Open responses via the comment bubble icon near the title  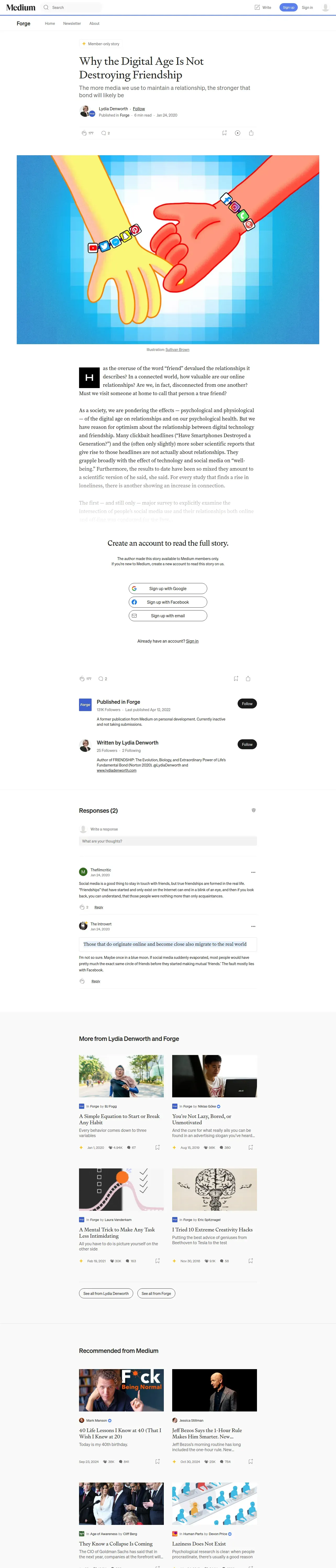[104, 133]
